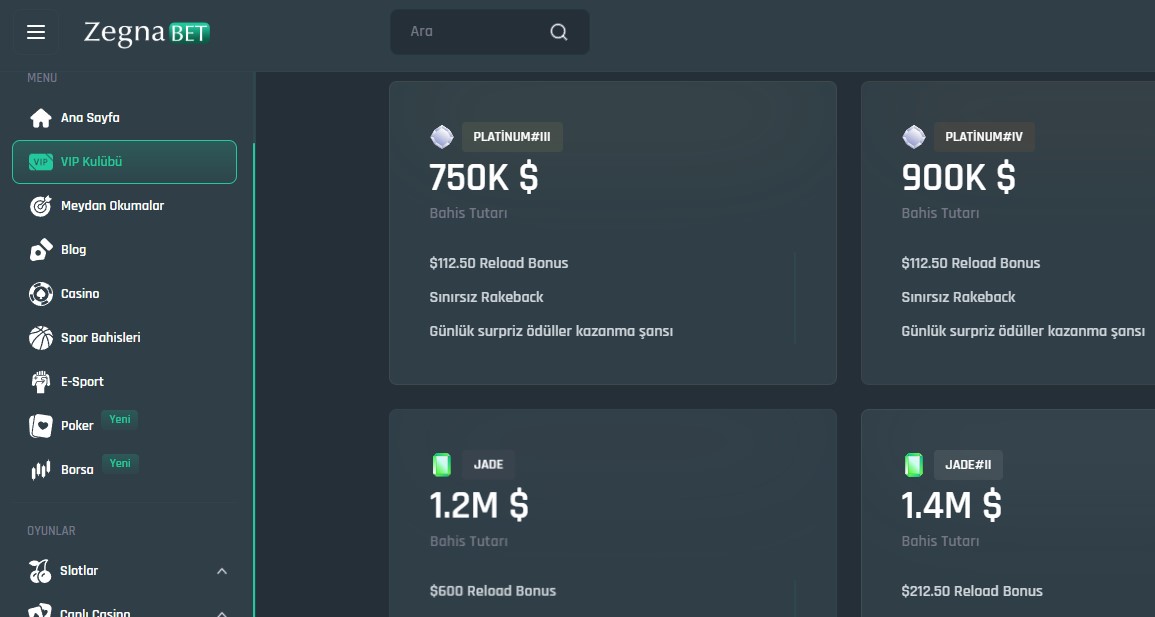Image resolution: width=1155 pixels, height=617 pixels.
Task: Click the Meydan Okumalar target icon
Action: coord(41,206)
